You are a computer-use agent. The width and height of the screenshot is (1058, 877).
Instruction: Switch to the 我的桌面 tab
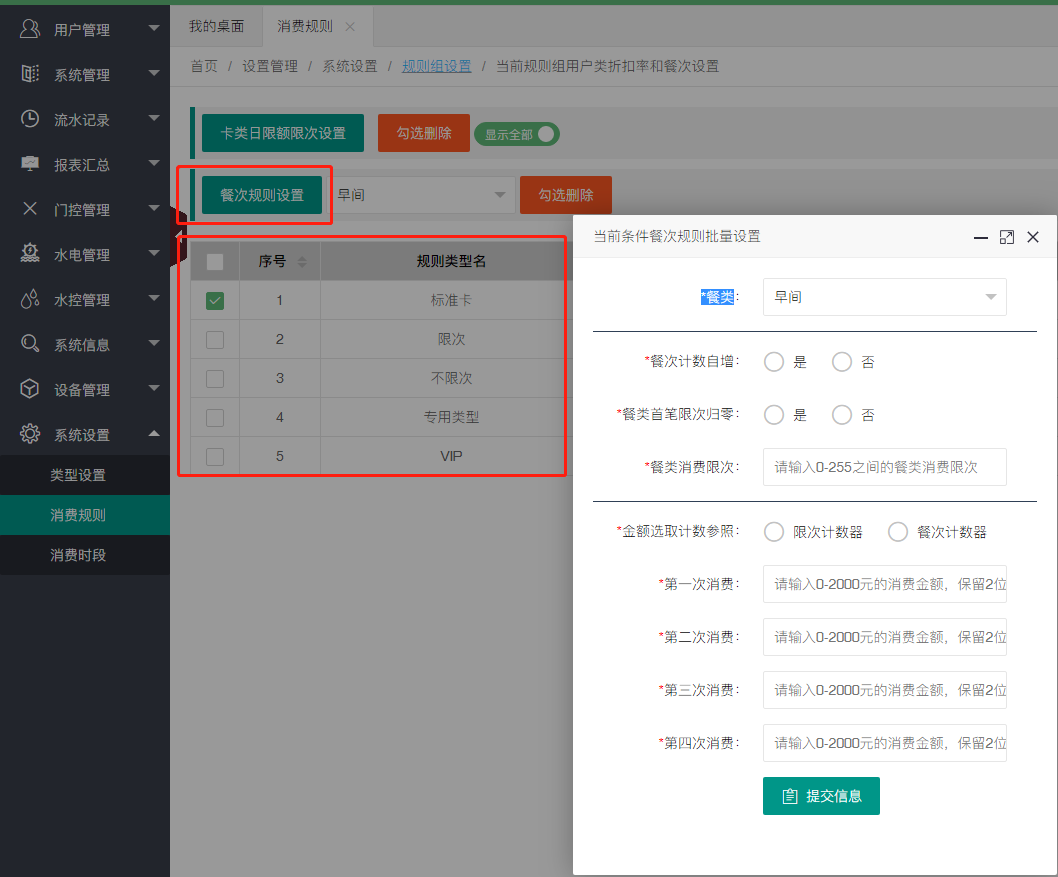point(216,27)
